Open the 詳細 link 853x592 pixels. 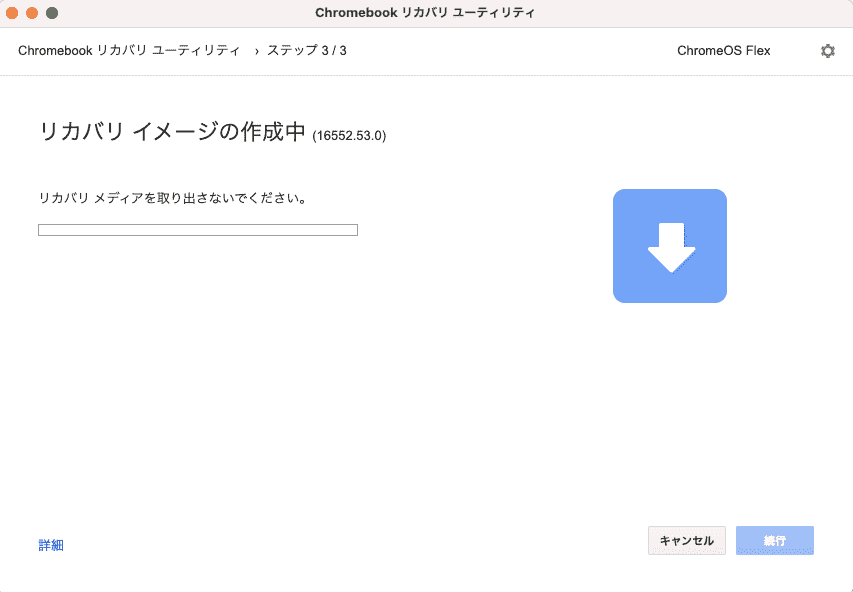pos(51,545)
